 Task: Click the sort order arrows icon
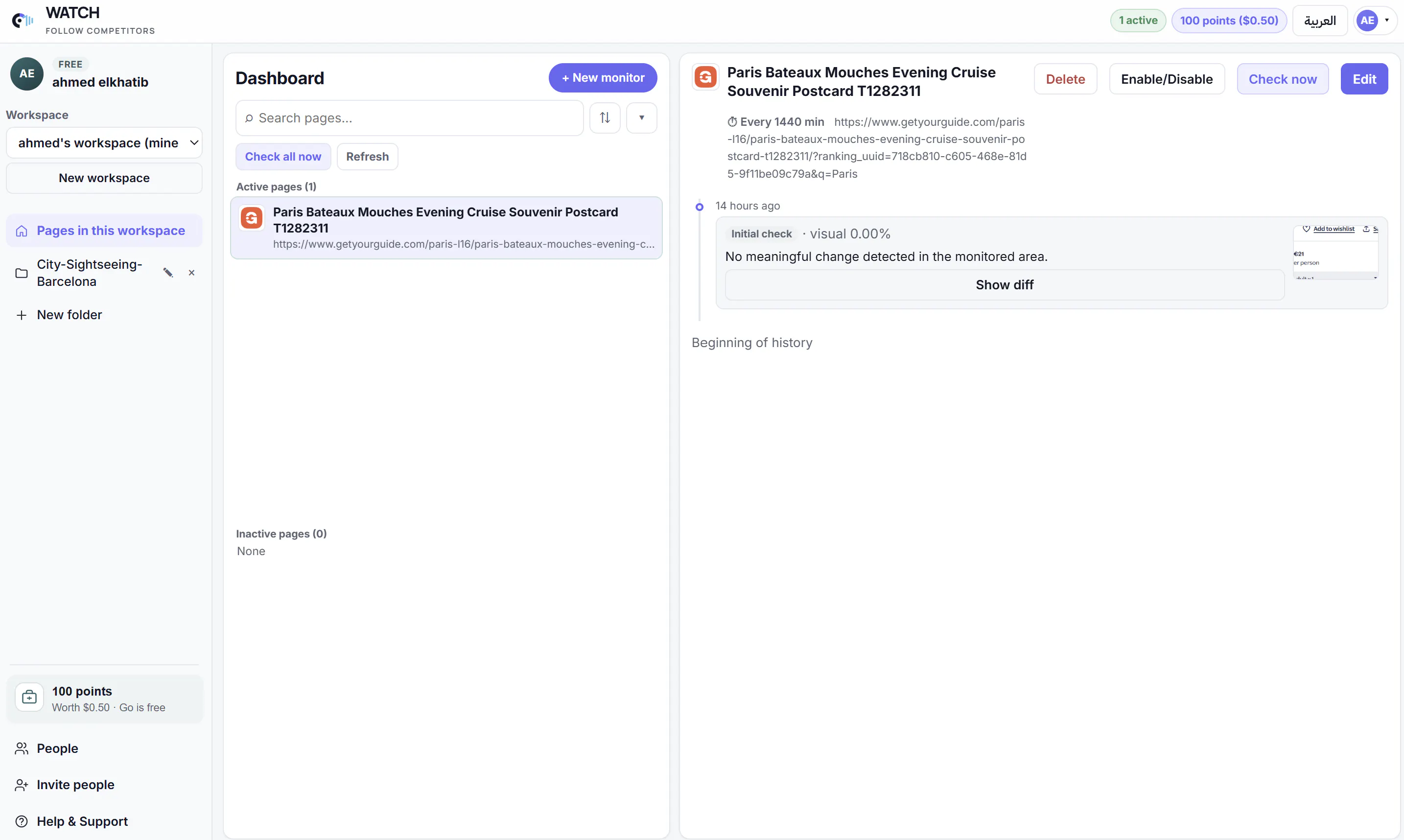605,118
